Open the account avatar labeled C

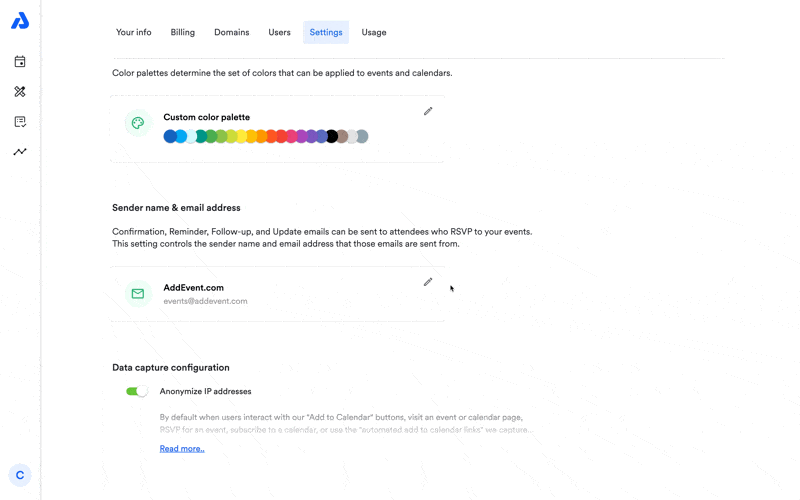(20, 475)
